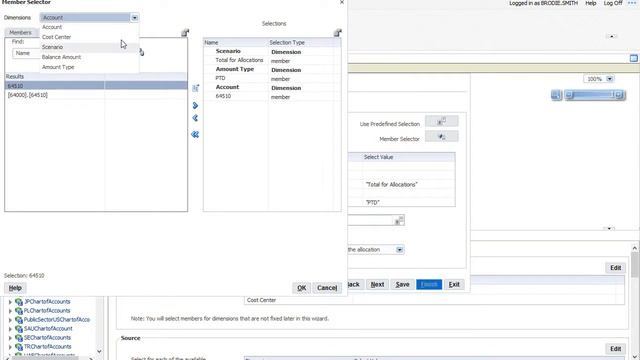Click the left-arrow remove member icon
This screenshot has width=640, height=360.
point(195,118)
